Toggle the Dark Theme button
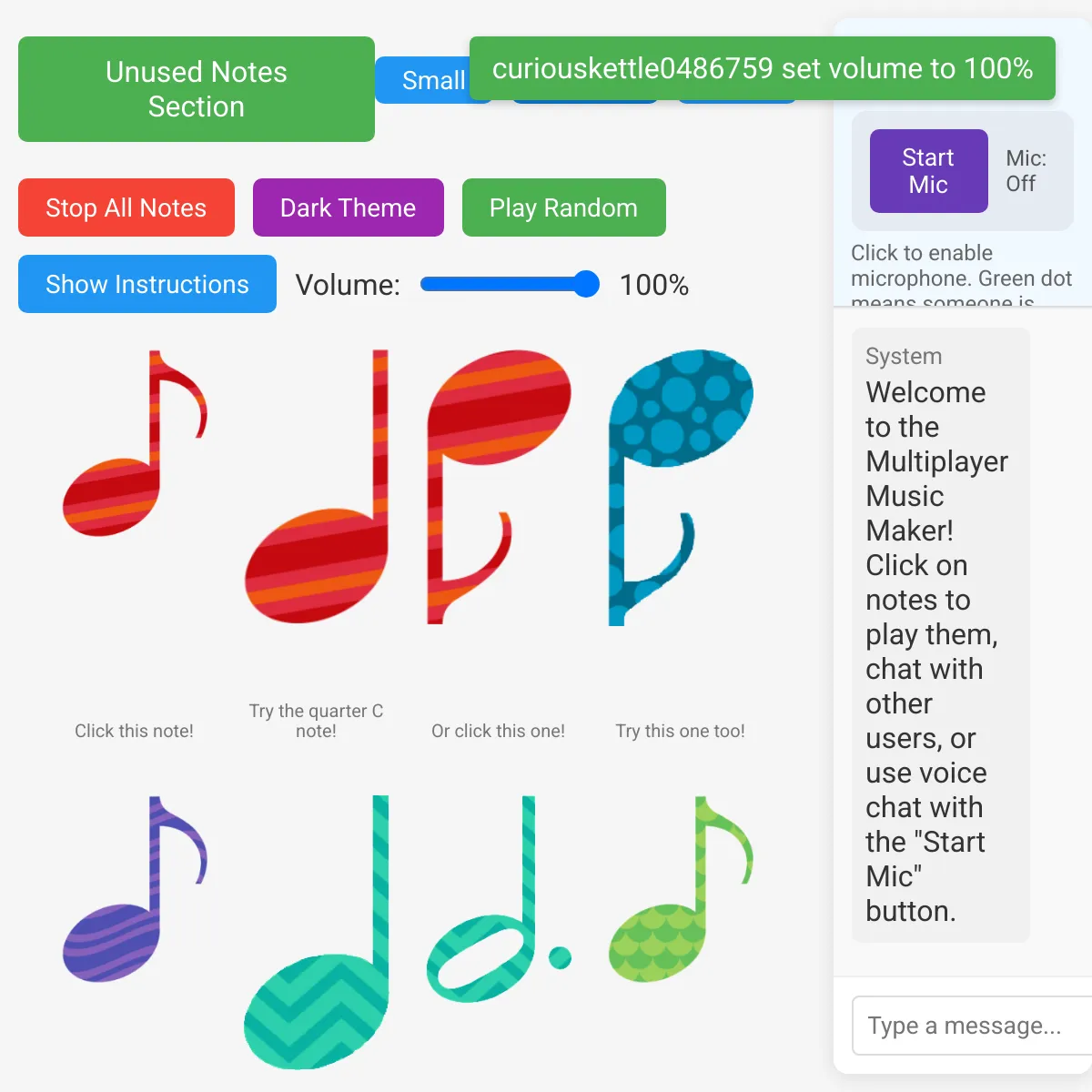 click(348, 207)
